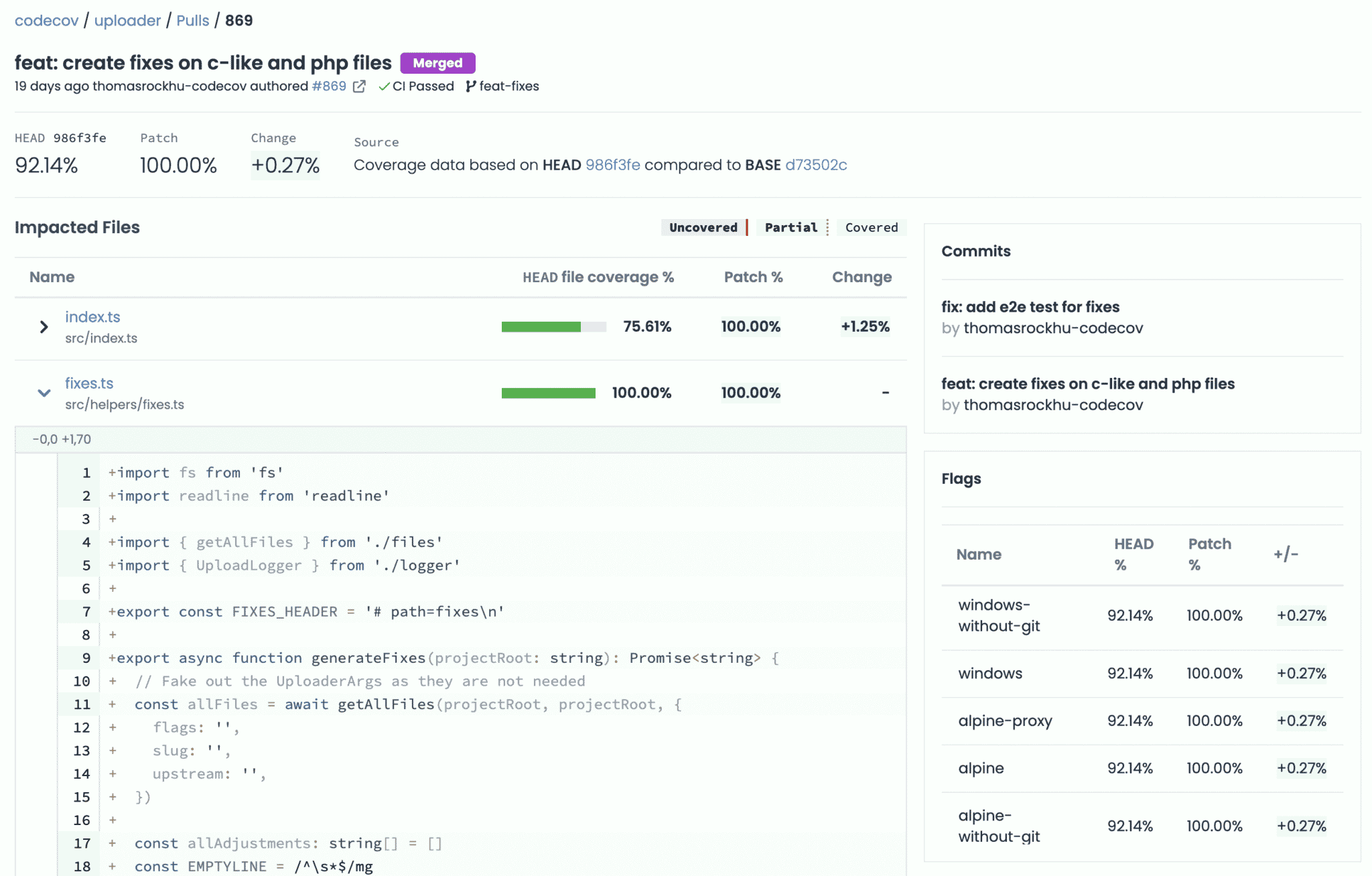Collapse the fixes.ts diff view
Image resolution: width=1372 pixels, height=876 pixels.
coord(44,393)
